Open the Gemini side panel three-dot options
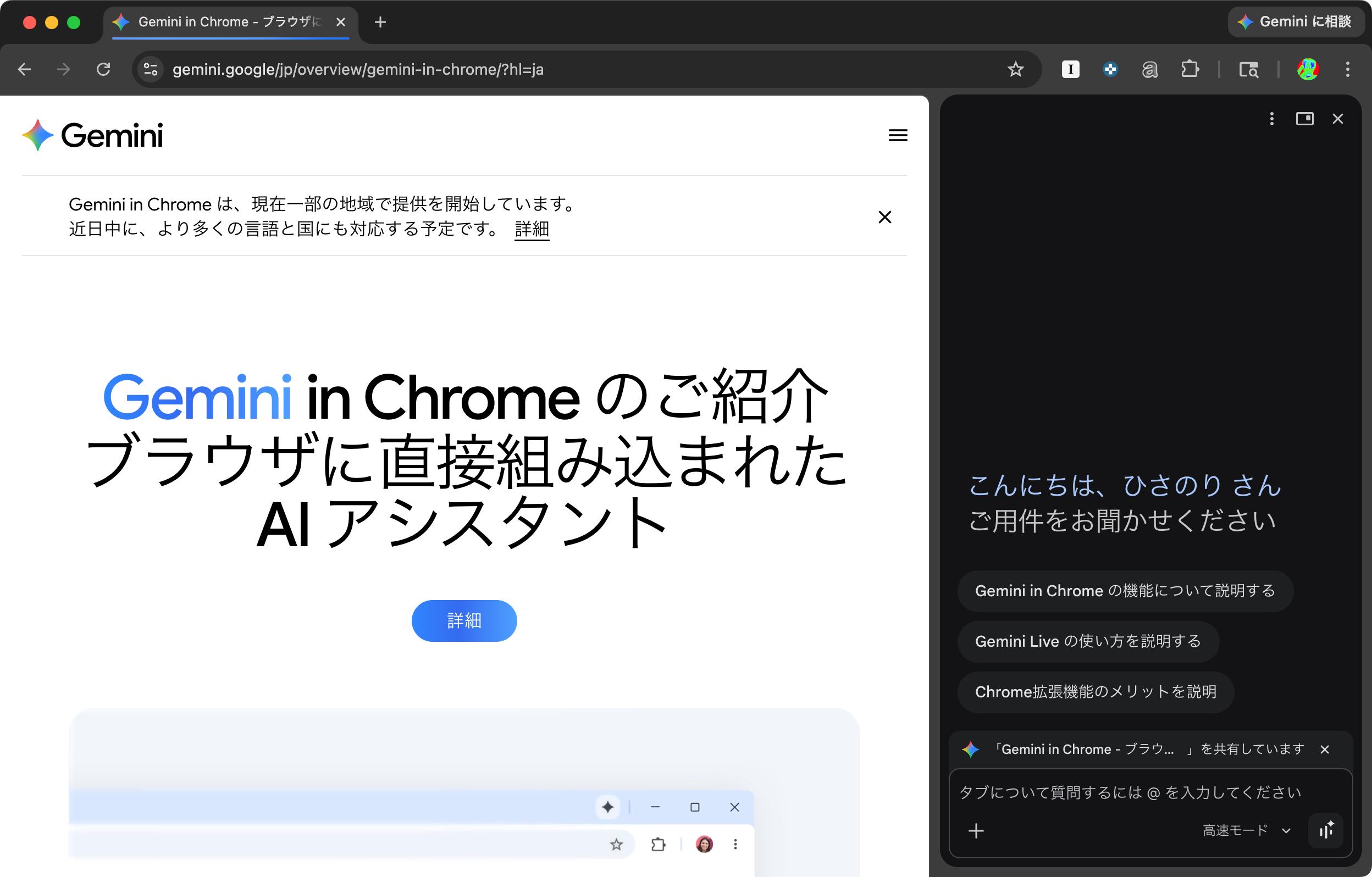 1272,119
